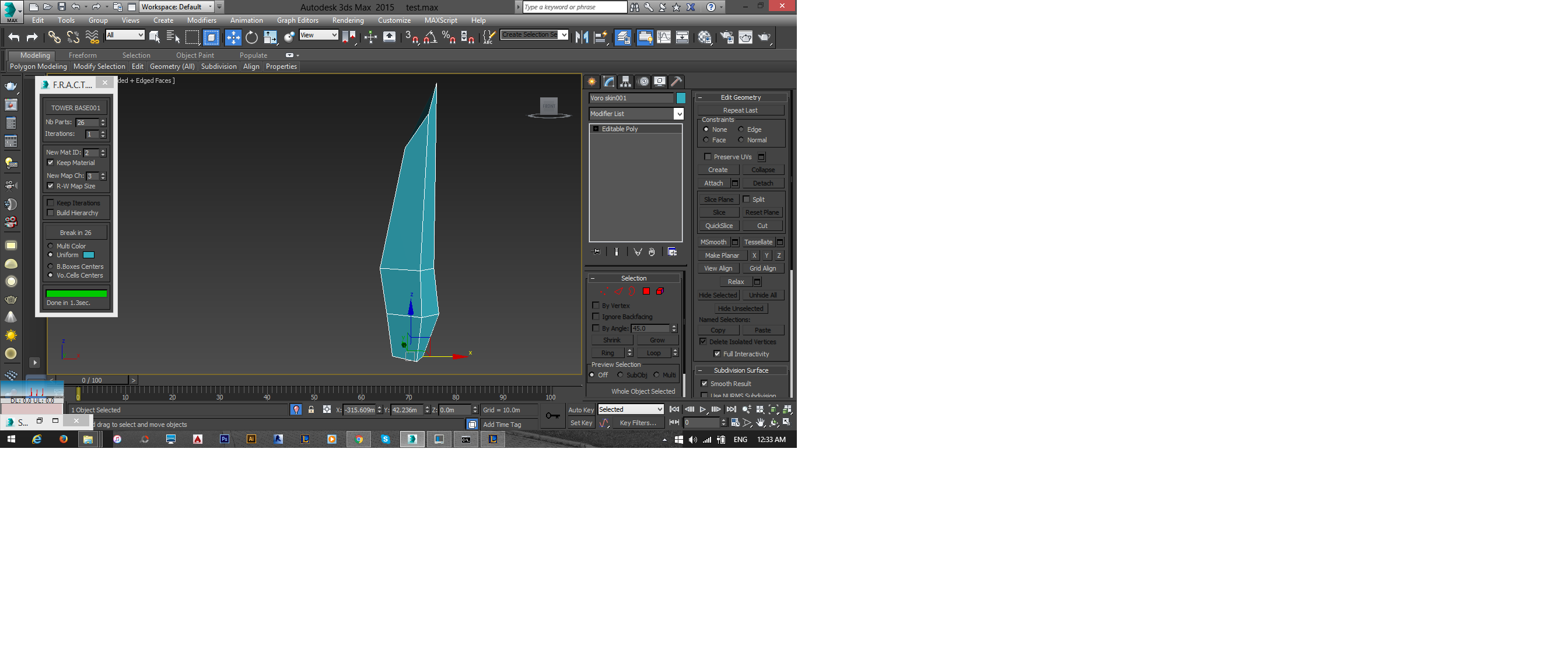This screenshot has height=666, width=1568.
Task: Switch to Utilities command panel
Action: pos(676,82)
